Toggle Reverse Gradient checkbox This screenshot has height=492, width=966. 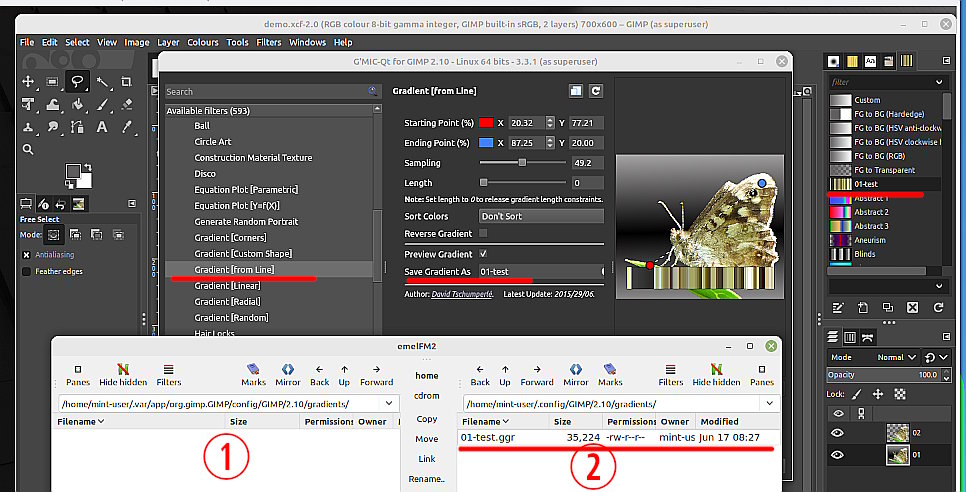(x=483, y=233)
